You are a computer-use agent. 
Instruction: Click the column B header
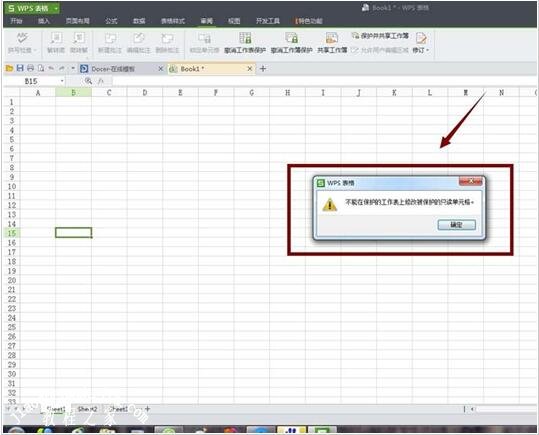74,93
